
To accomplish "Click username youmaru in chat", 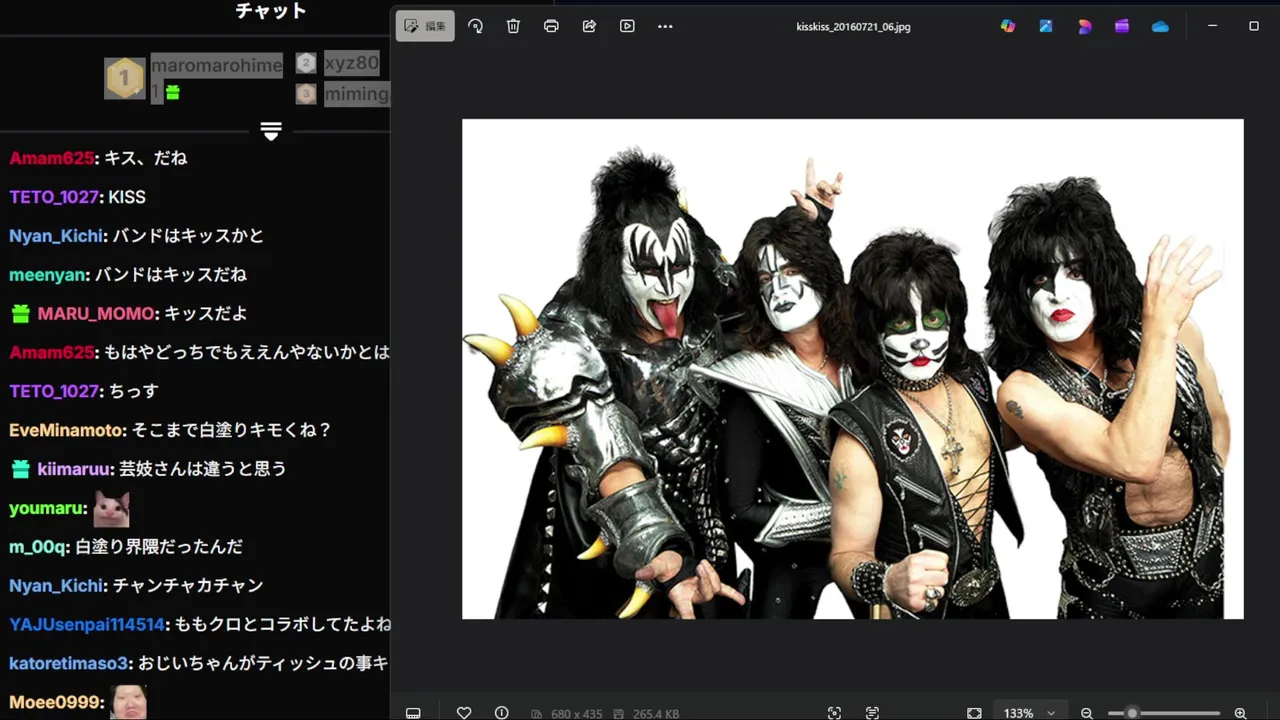I will (x=46, y=508).
